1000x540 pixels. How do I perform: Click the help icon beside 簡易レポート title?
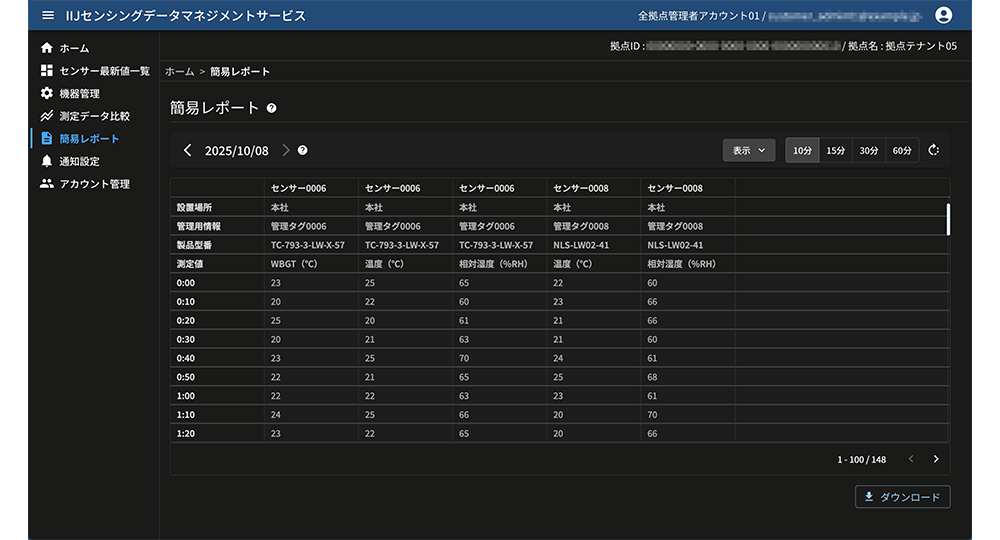(x=272, y=108)
